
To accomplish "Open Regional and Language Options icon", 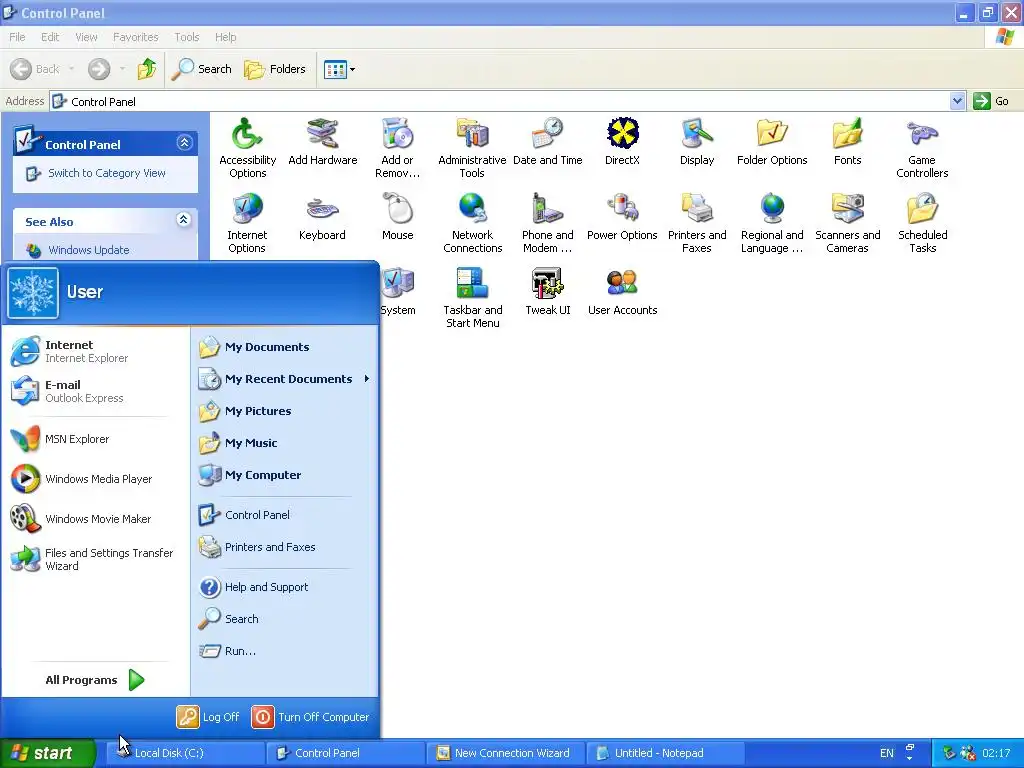I will pyautogui.click(x=772, y=223).
